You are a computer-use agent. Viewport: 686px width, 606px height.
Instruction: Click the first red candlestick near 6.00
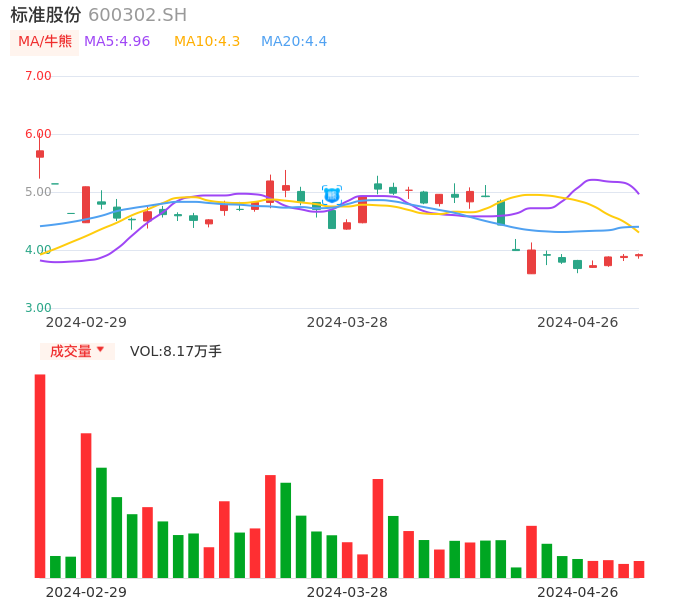(x=40, y=154)
